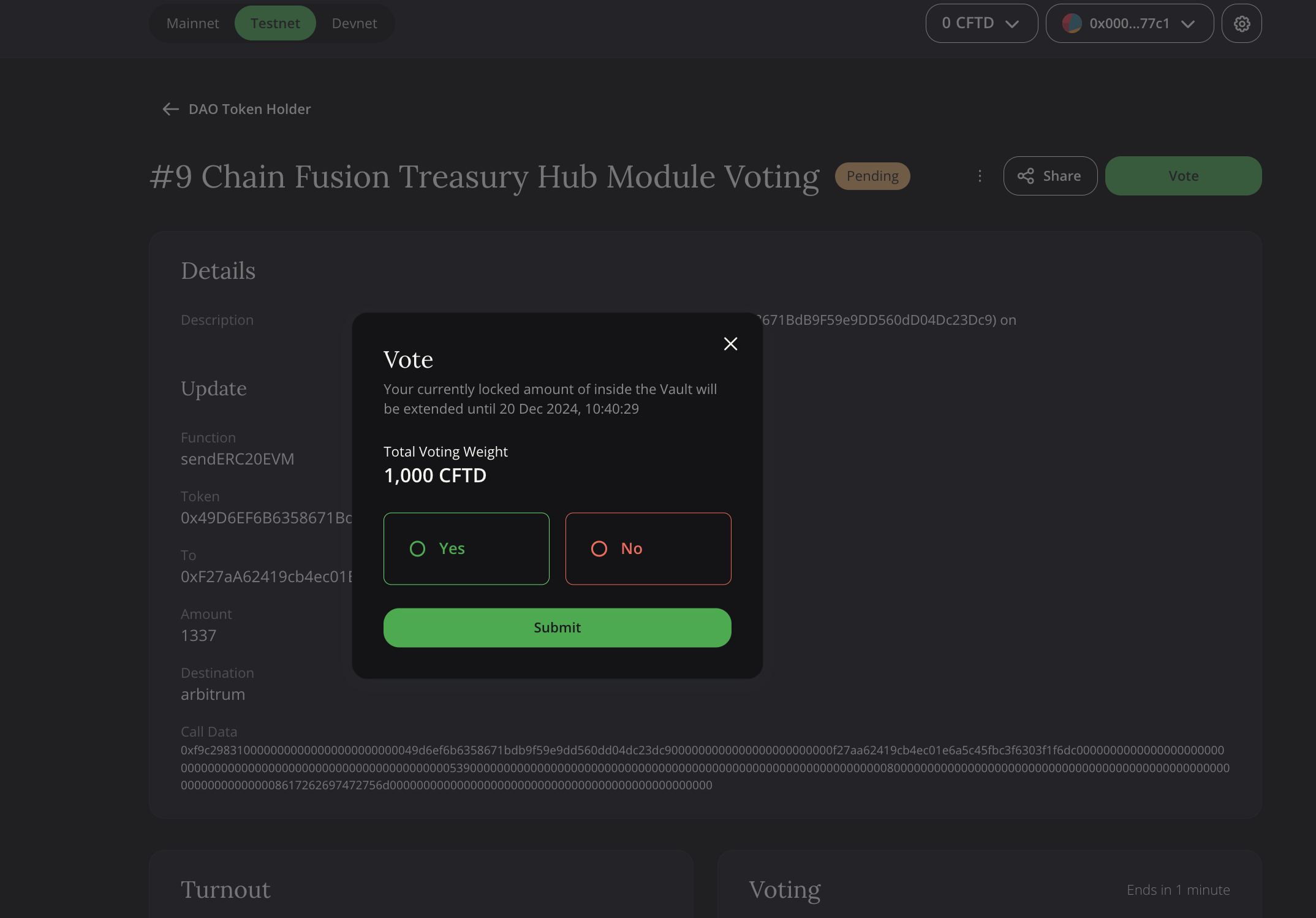Select the No vote option
Image resolution: width=1316 pixels, height=918 pixels.
[x=648, y=548]
